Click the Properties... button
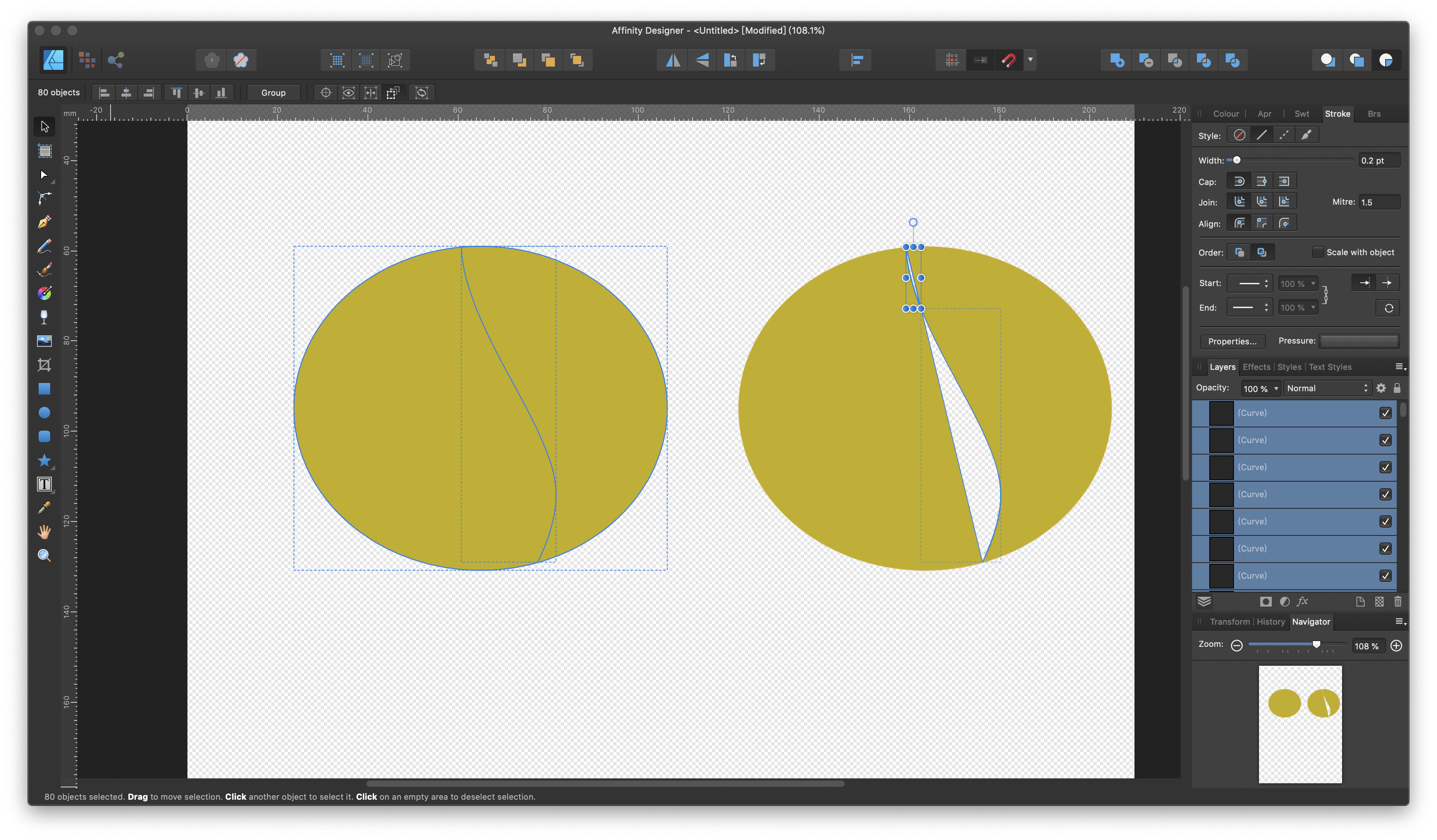 click(x=1232, y=341)
